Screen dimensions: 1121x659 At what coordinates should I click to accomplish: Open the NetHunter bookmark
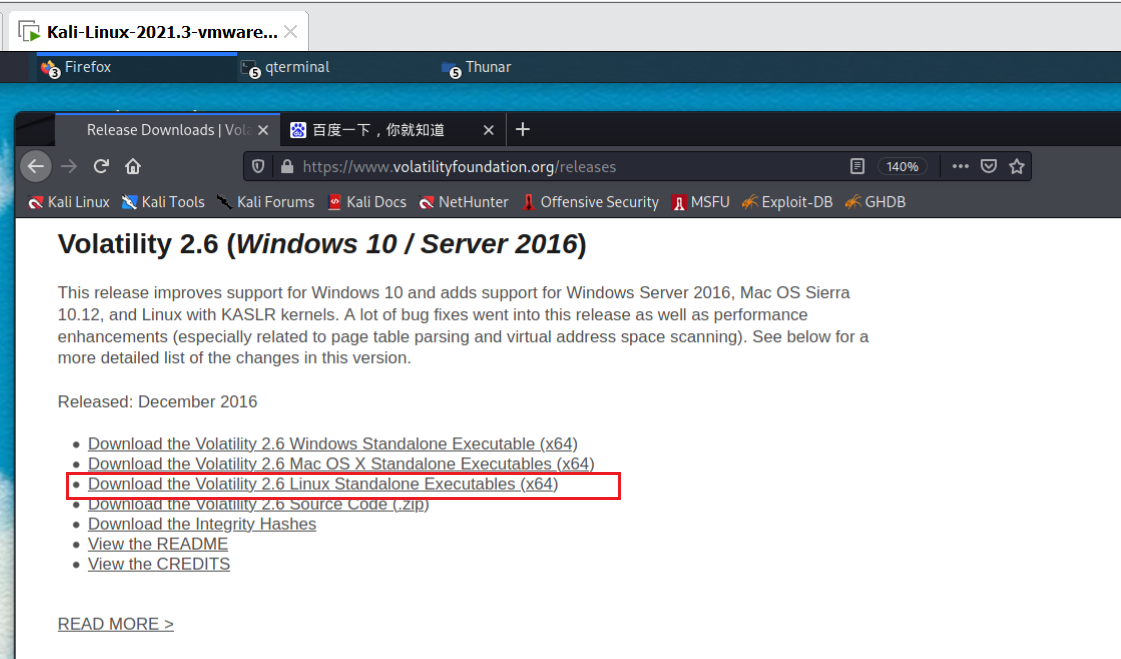(464, 202)
